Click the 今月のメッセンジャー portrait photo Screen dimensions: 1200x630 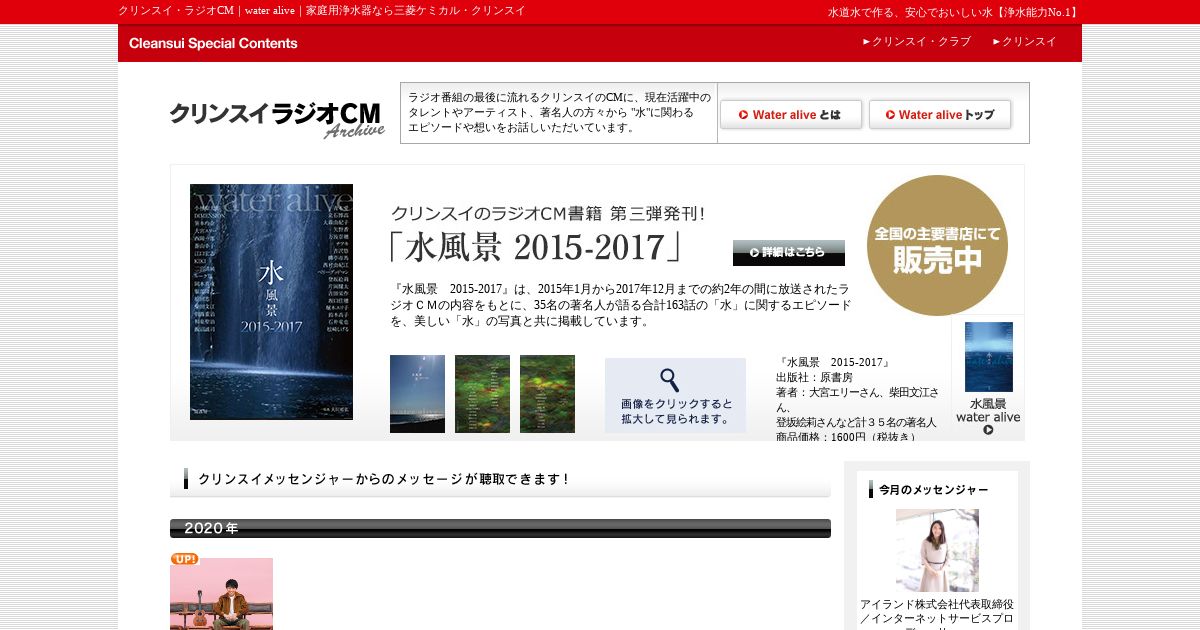point(937,550)
